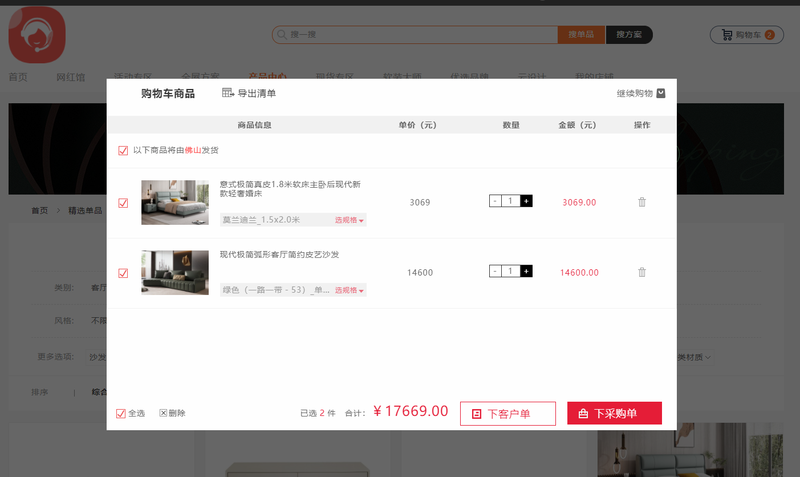Click the 搜方案 search button
Viewport: 800px width, 477px height.
(629, 35)
